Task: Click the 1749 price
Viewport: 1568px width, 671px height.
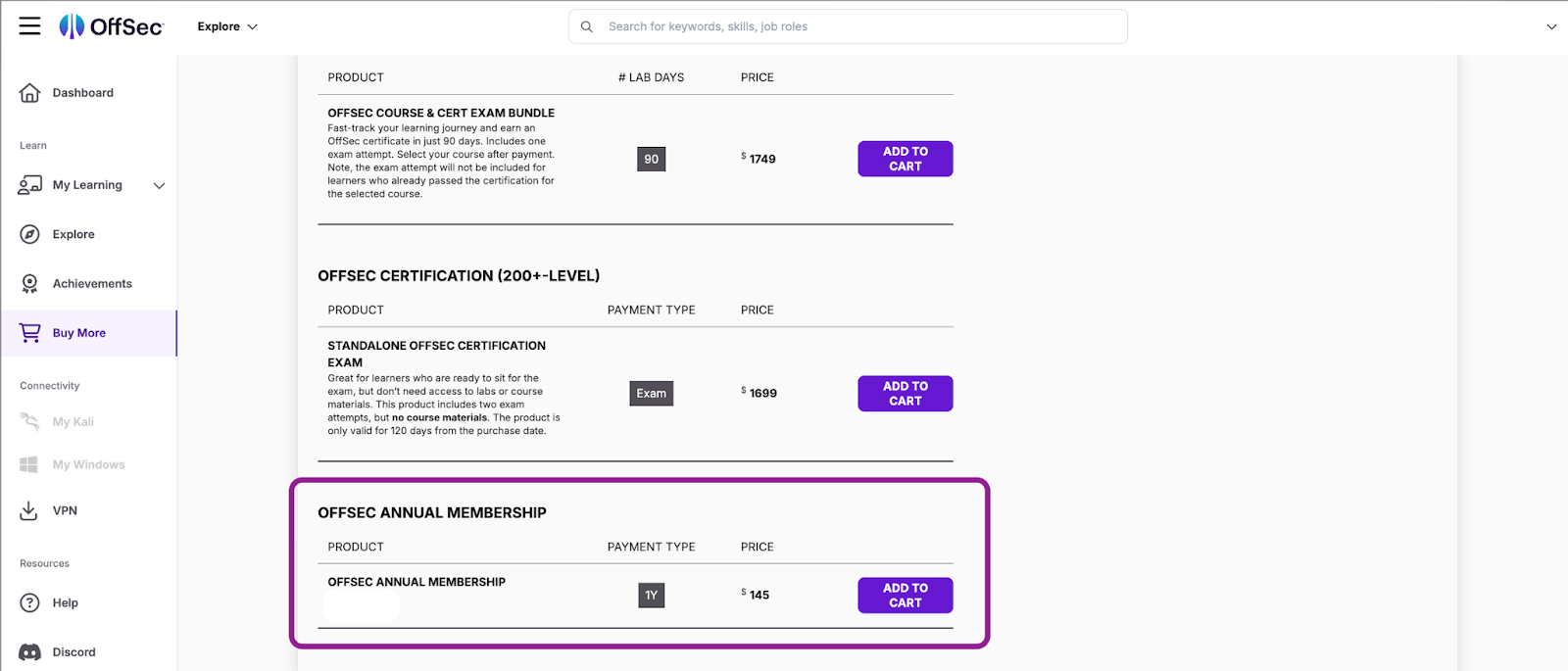Action: (759, 159)
